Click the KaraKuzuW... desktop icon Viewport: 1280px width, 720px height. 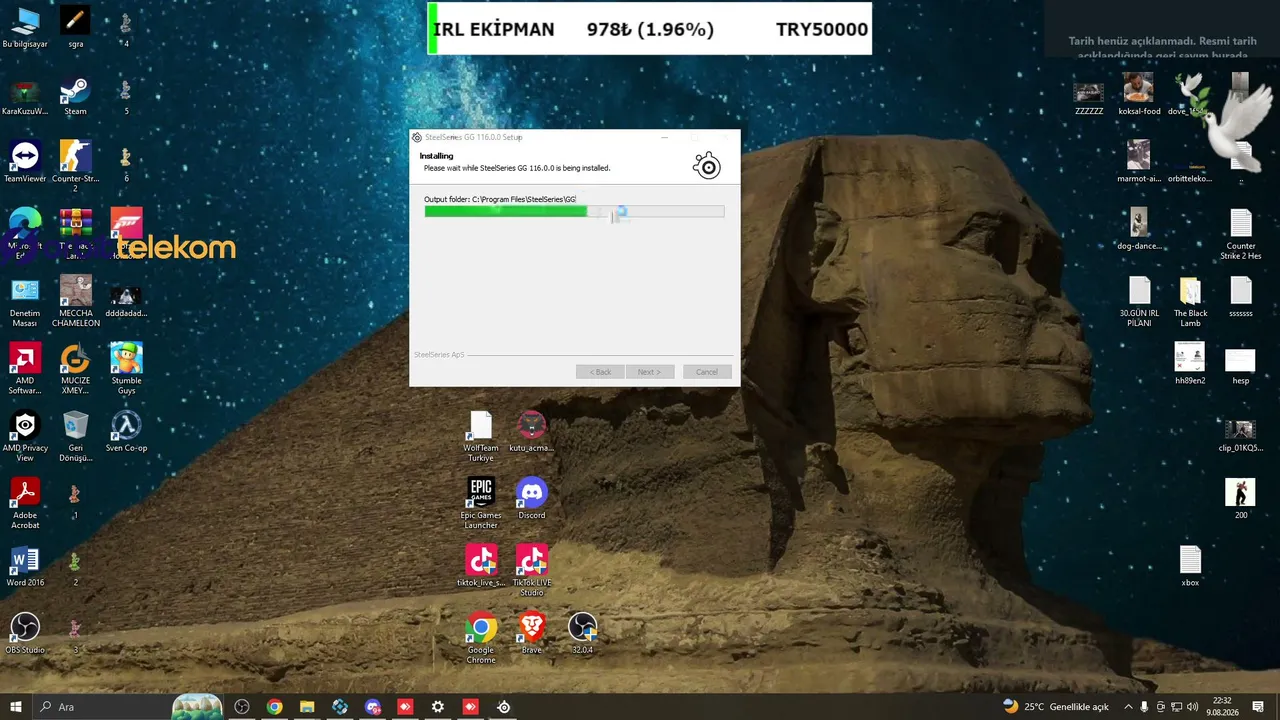pyautogui.click(x=25, y=96)
